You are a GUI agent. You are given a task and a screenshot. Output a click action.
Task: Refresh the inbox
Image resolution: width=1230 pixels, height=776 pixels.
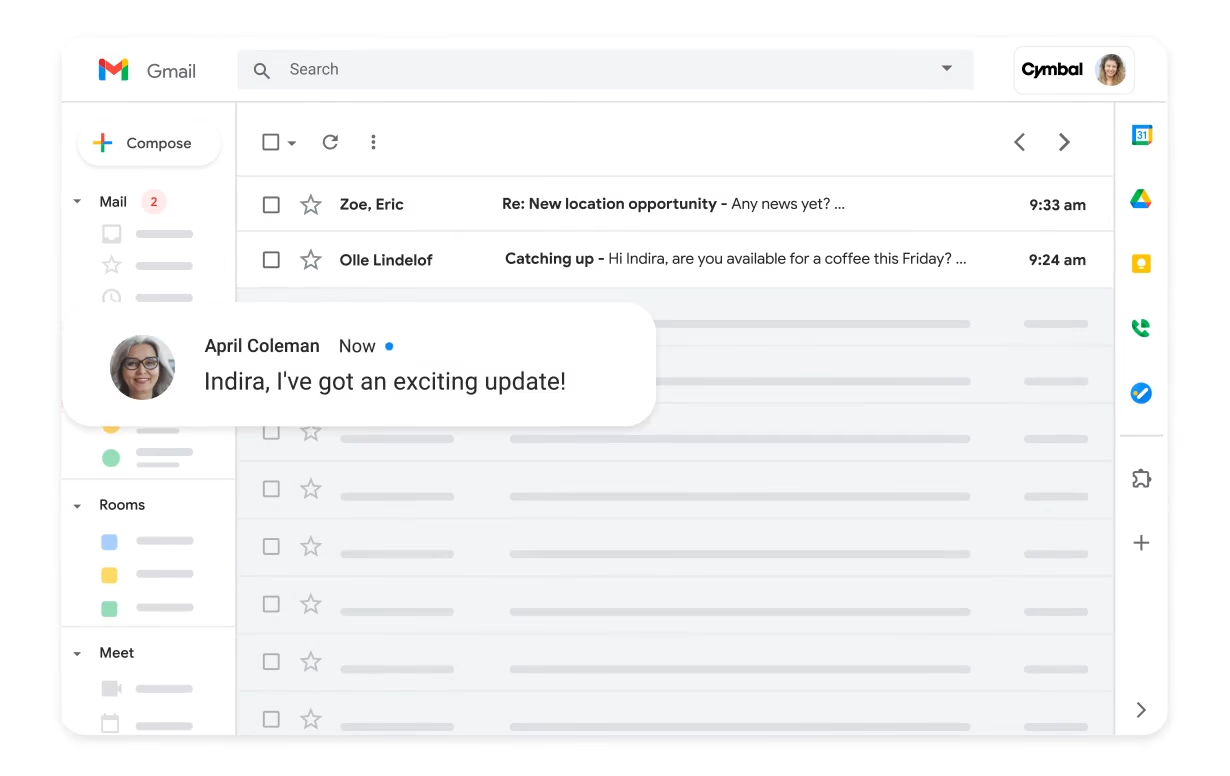tap(330, 142)
